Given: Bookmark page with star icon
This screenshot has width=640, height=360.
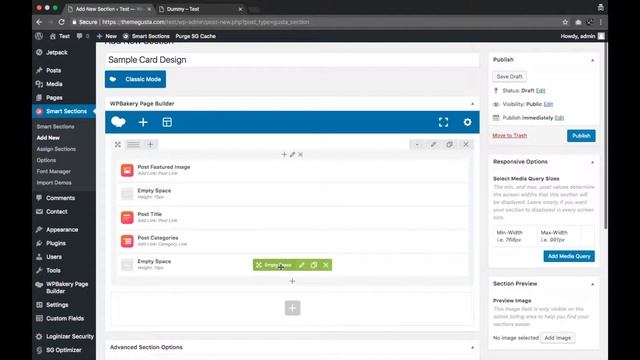Looking at the screenshot, I should [565, 22].
